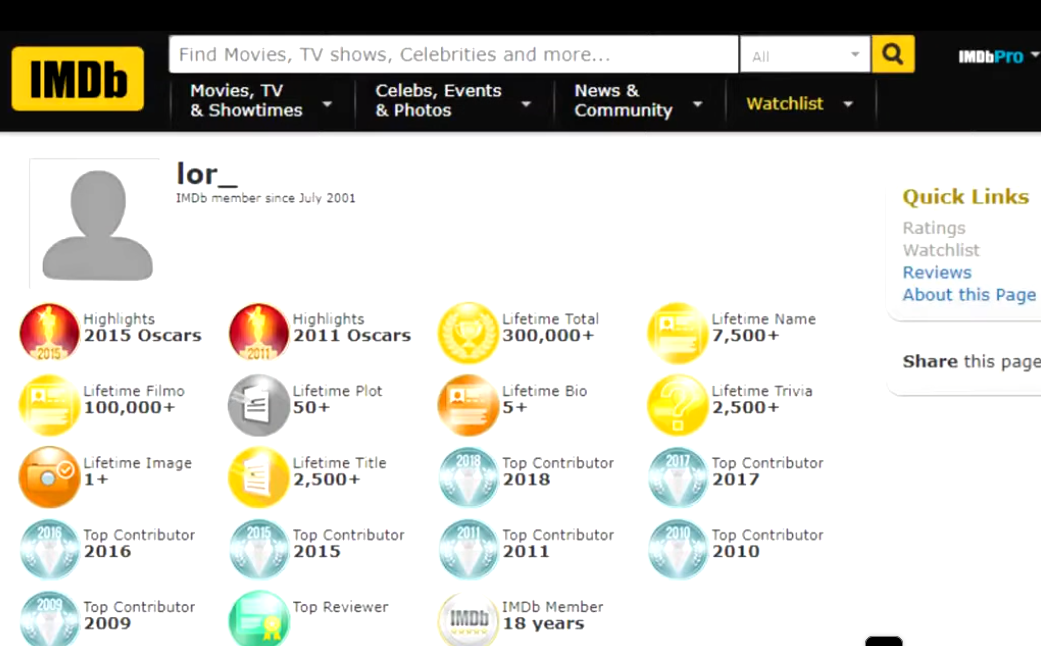Open the Ratings quick link

(x=933, y=228)
